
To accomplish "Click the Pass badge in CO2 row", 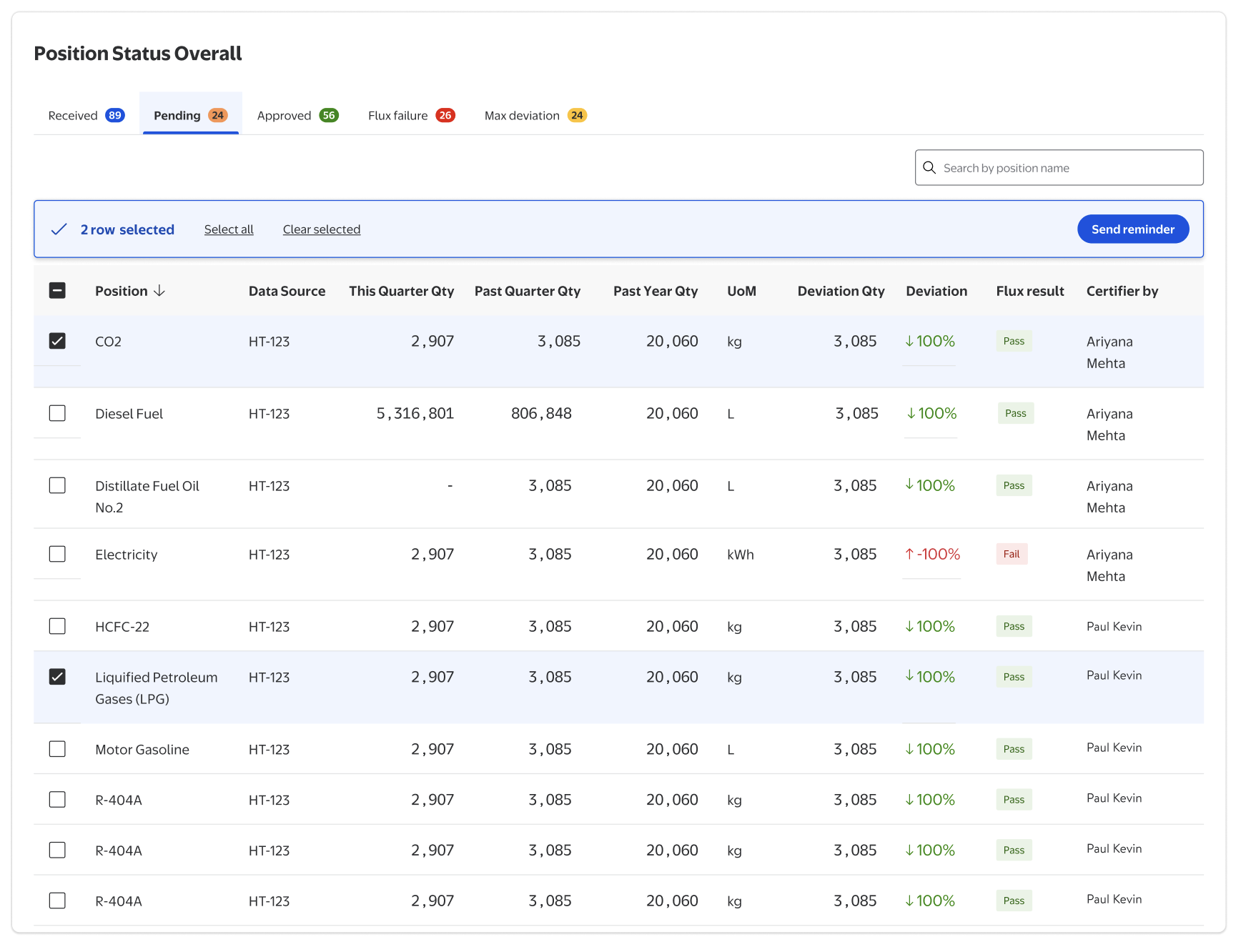I will (x=1014, y=342).
